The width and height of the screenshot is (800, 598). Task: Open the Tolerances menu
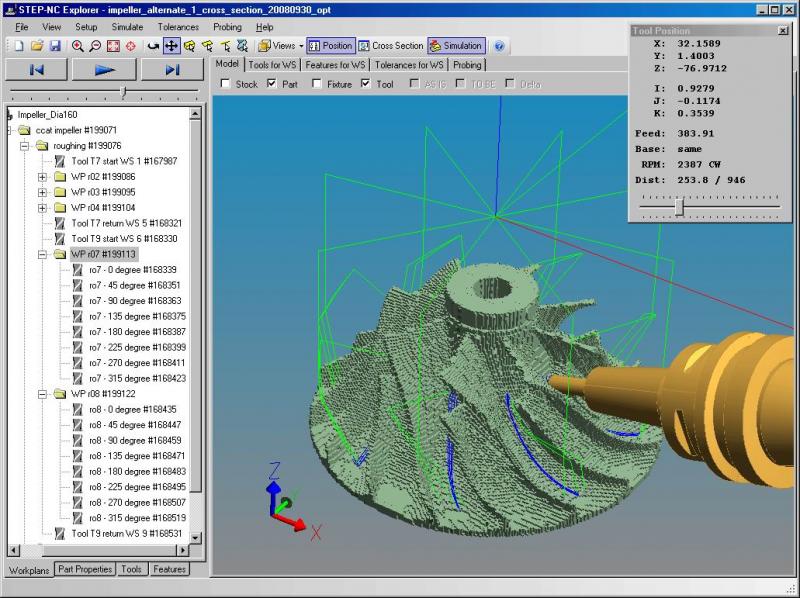click(x=178, y=27)
